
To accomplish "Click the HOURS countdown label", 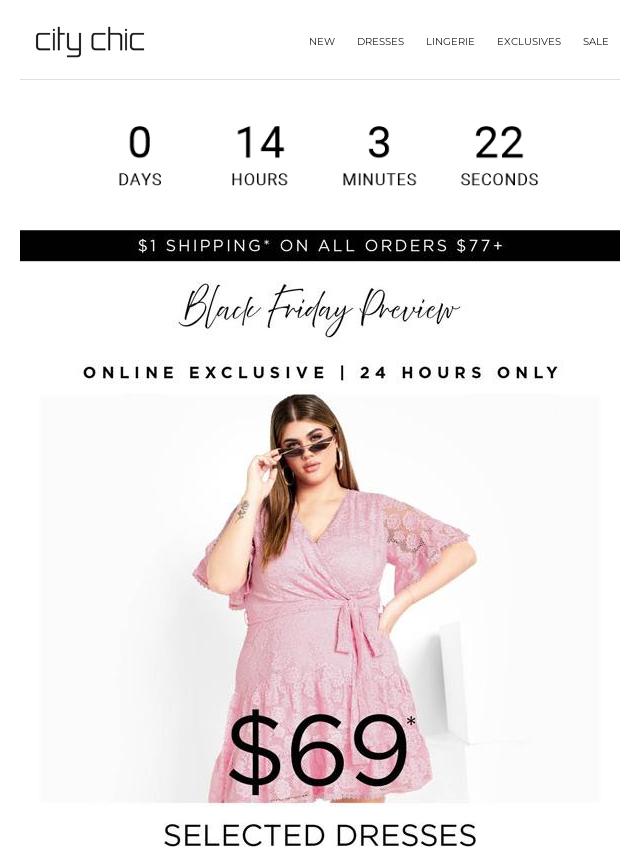I will coord(260,179).
